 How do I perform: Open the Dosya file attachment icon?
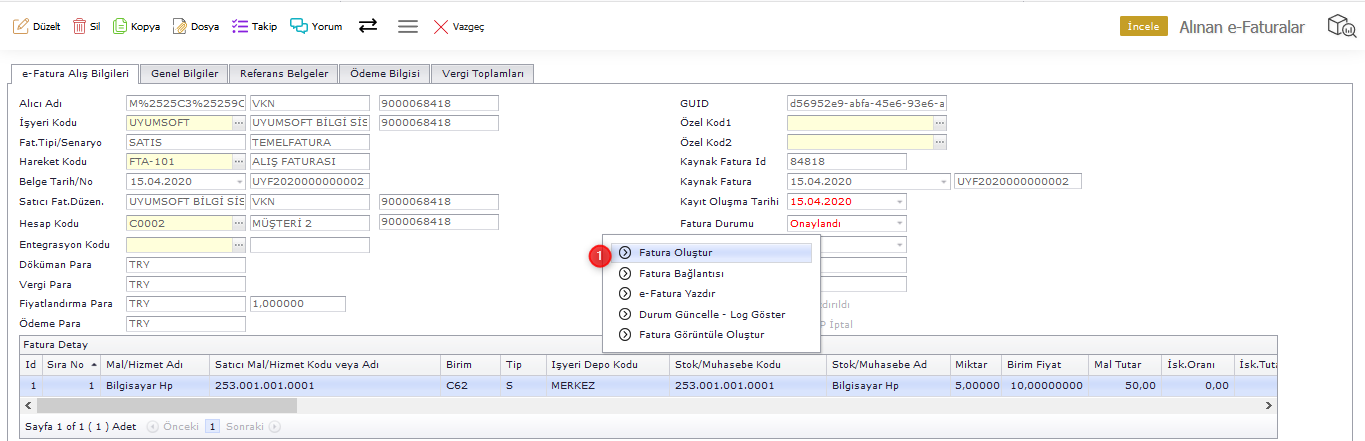point(180,27)
